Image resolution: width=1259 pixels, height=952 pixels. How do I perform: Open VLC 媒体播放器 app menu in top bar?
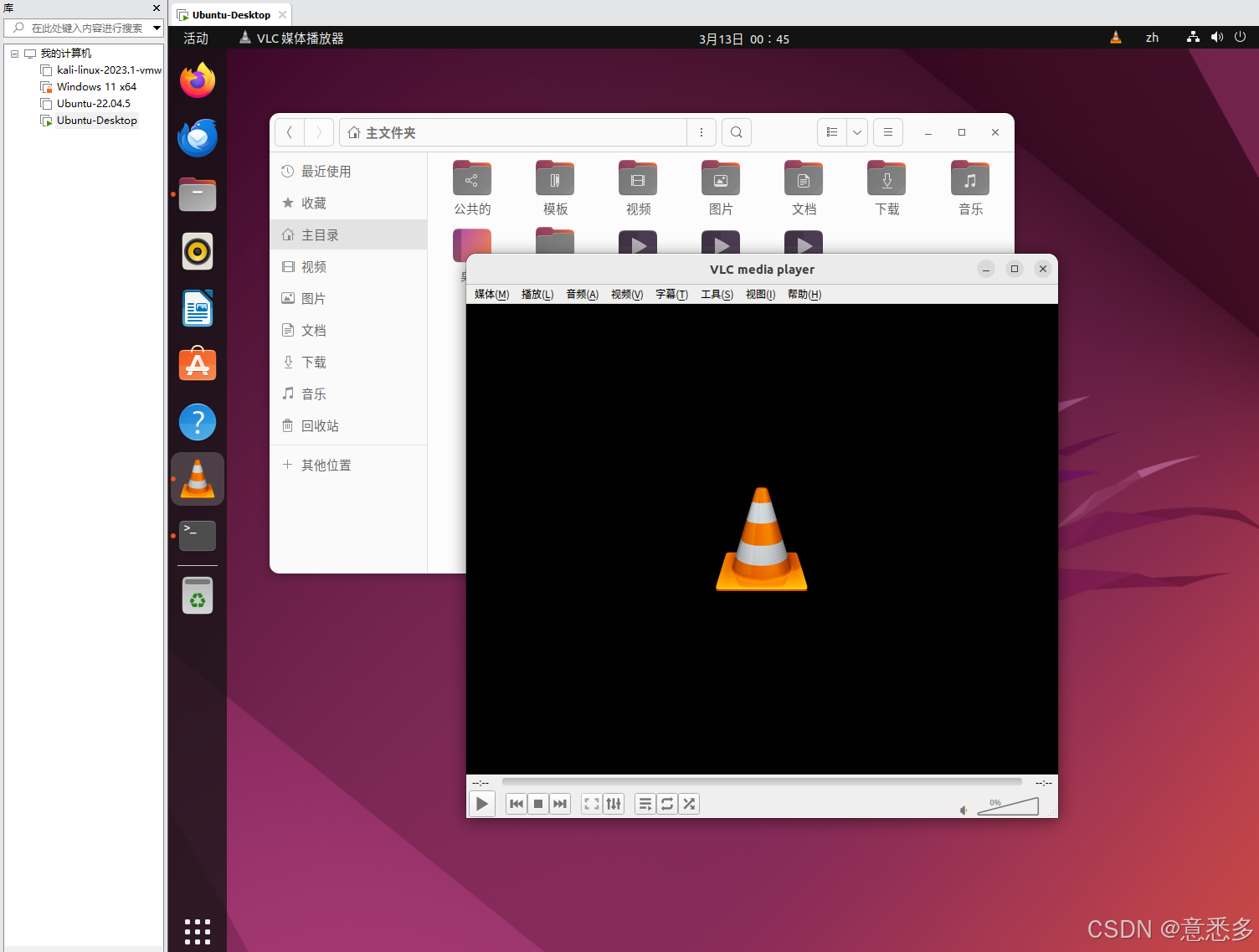coord(291,39)
